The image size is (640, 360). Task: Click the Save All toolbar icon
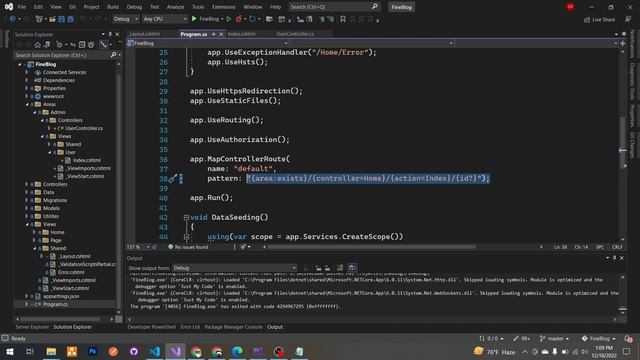click(x=70, y=19)
